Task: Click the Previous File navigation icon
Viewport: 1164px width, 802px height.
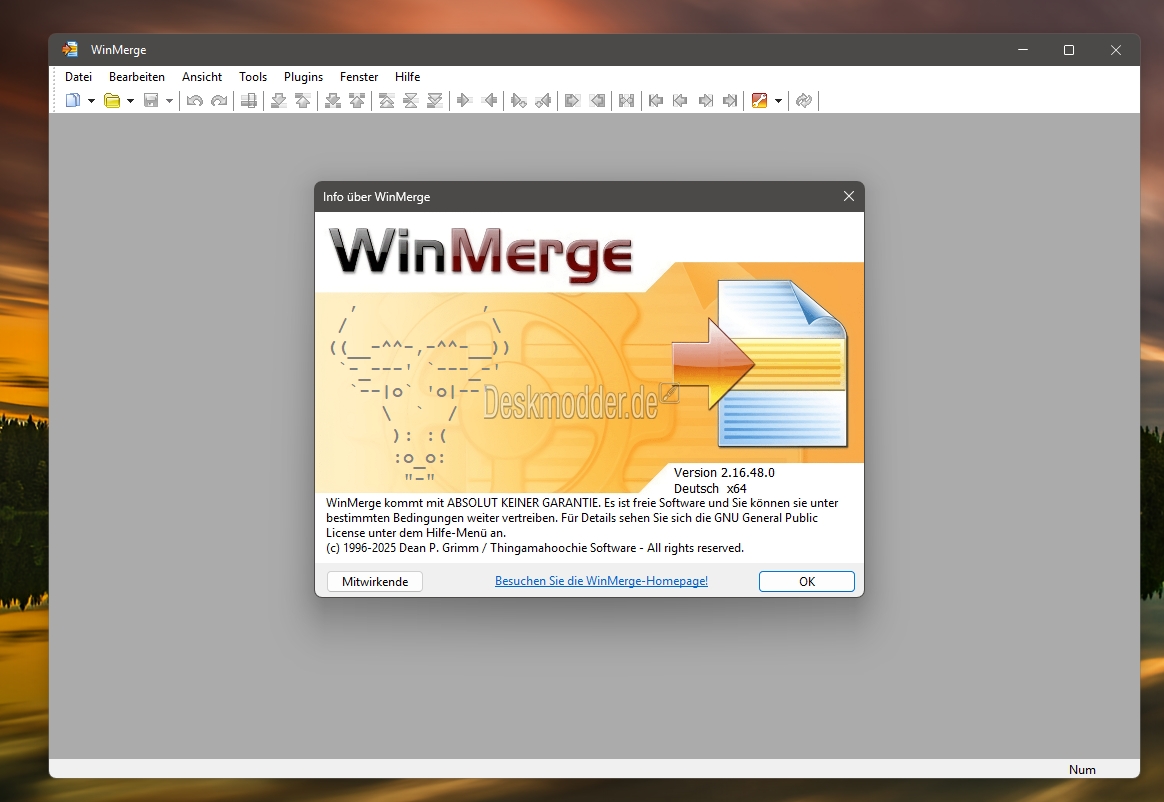Action: click(680, 100)
